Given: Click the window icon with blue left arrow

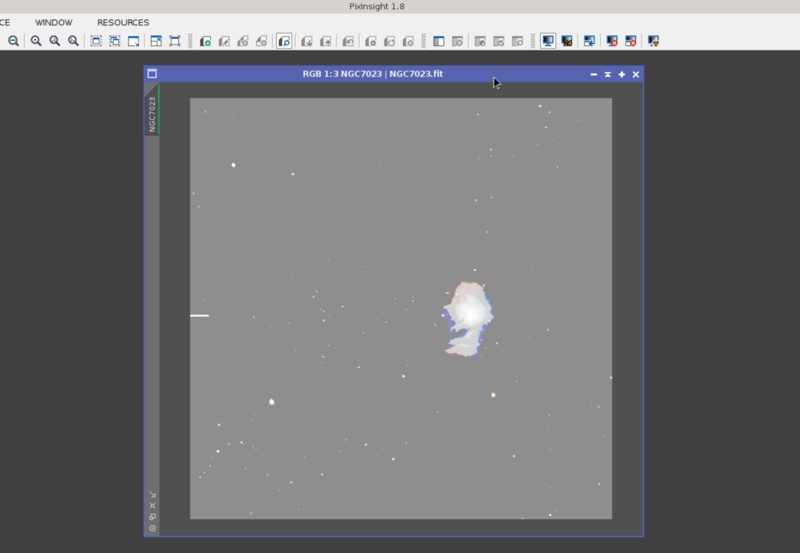Looking at the screenshot, I should (589, 41).
